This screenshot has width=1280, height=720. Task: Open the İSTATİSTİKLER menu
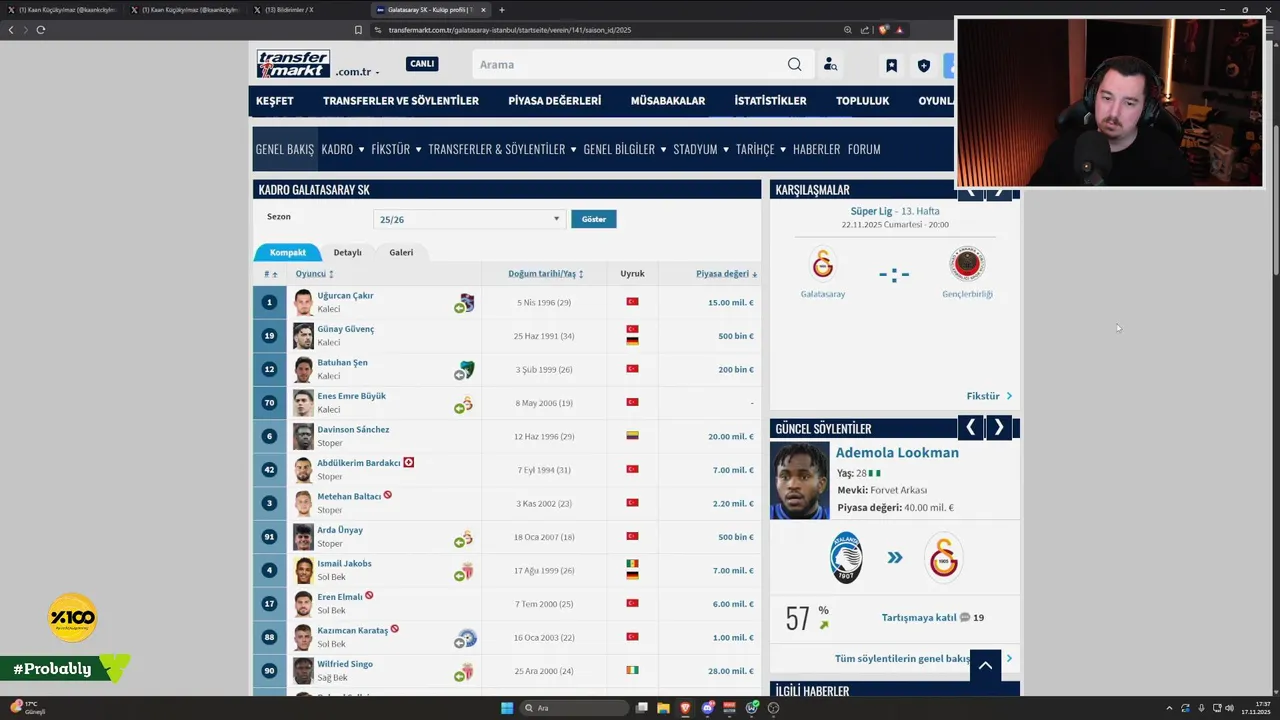click(770, 101)
